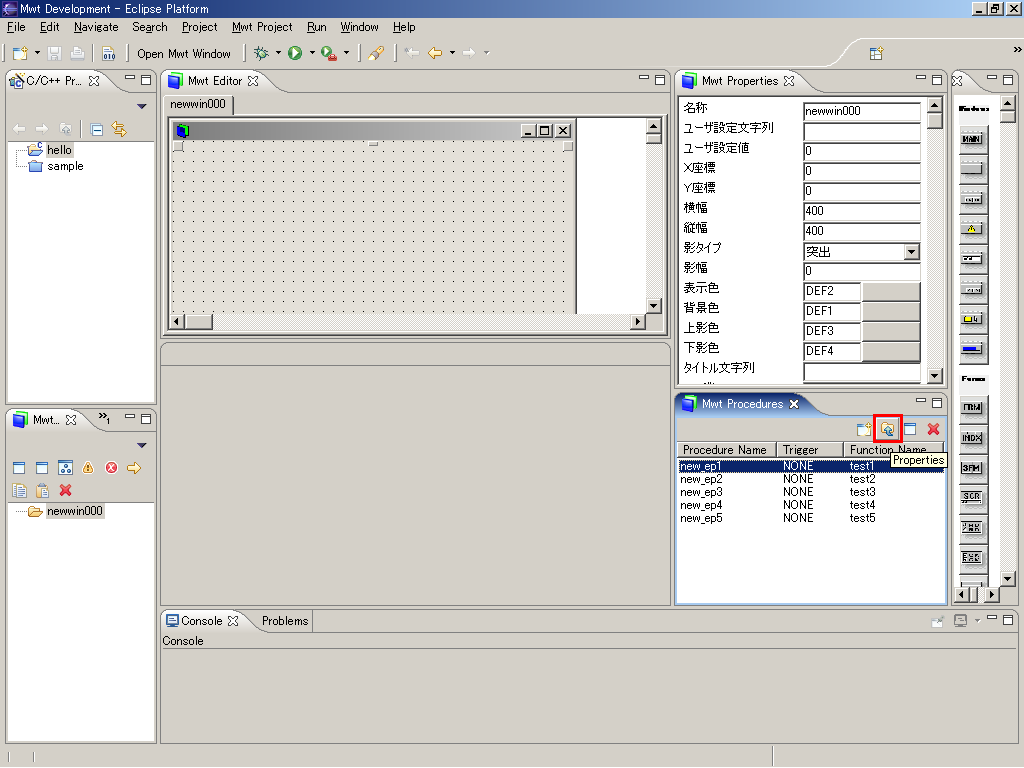Pick the 表示色 color button beside DEF2
Screen dimensions: 1024x768
891,291
